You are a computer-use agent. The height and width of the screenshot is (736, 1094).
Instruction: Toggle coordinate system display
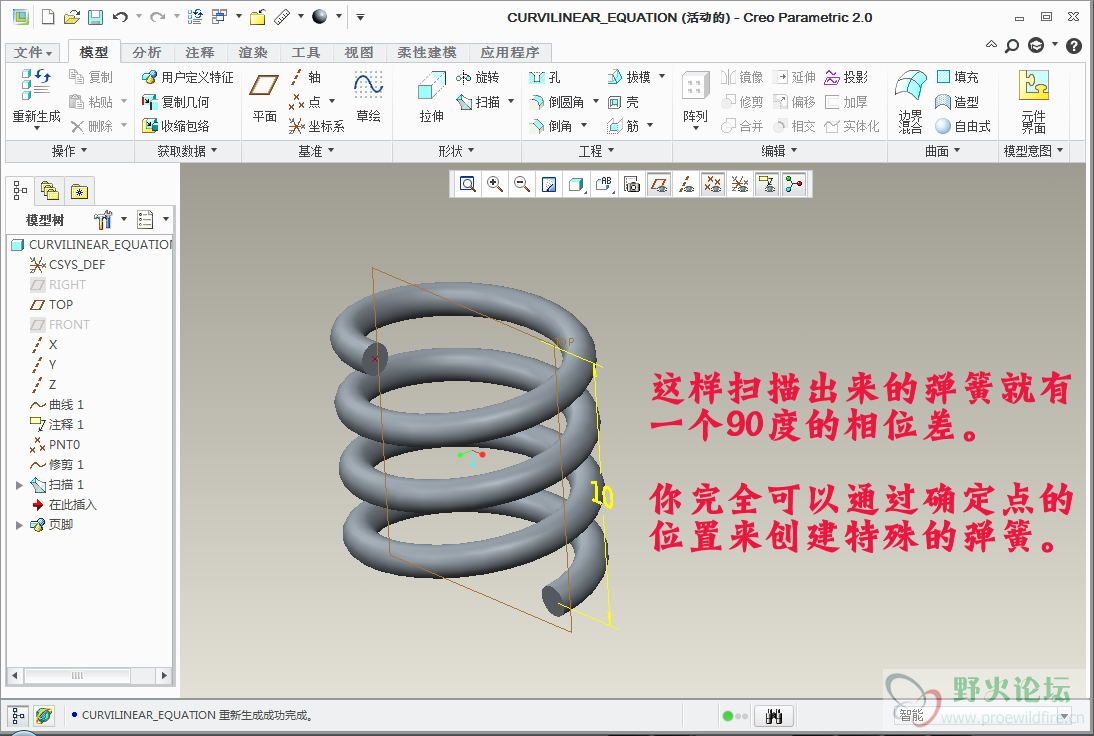pyautogui.click(x=740, y=184)
